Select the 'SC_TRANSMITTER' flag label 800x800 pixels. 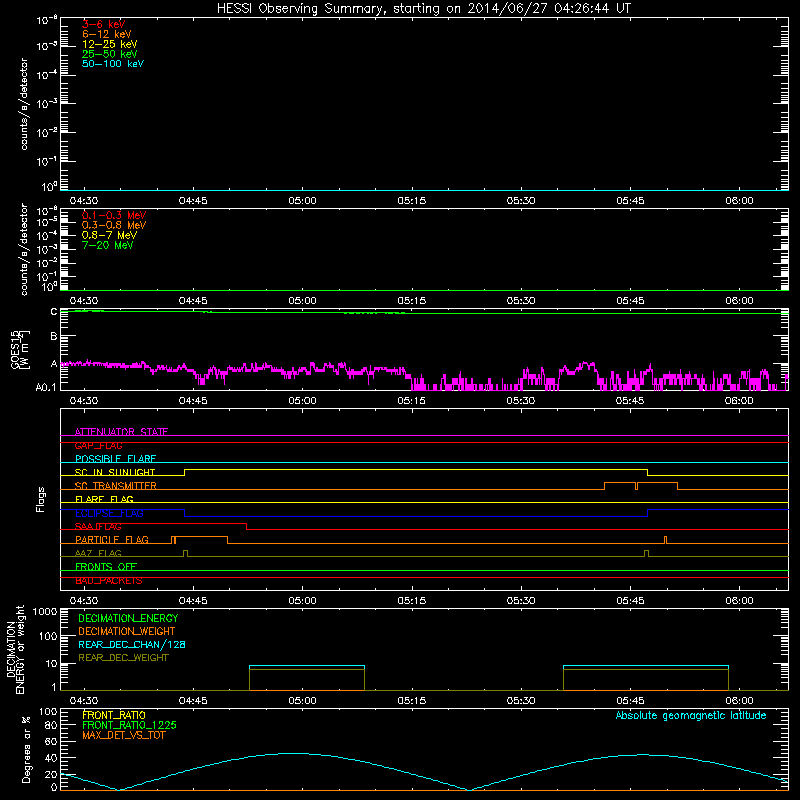115,486
